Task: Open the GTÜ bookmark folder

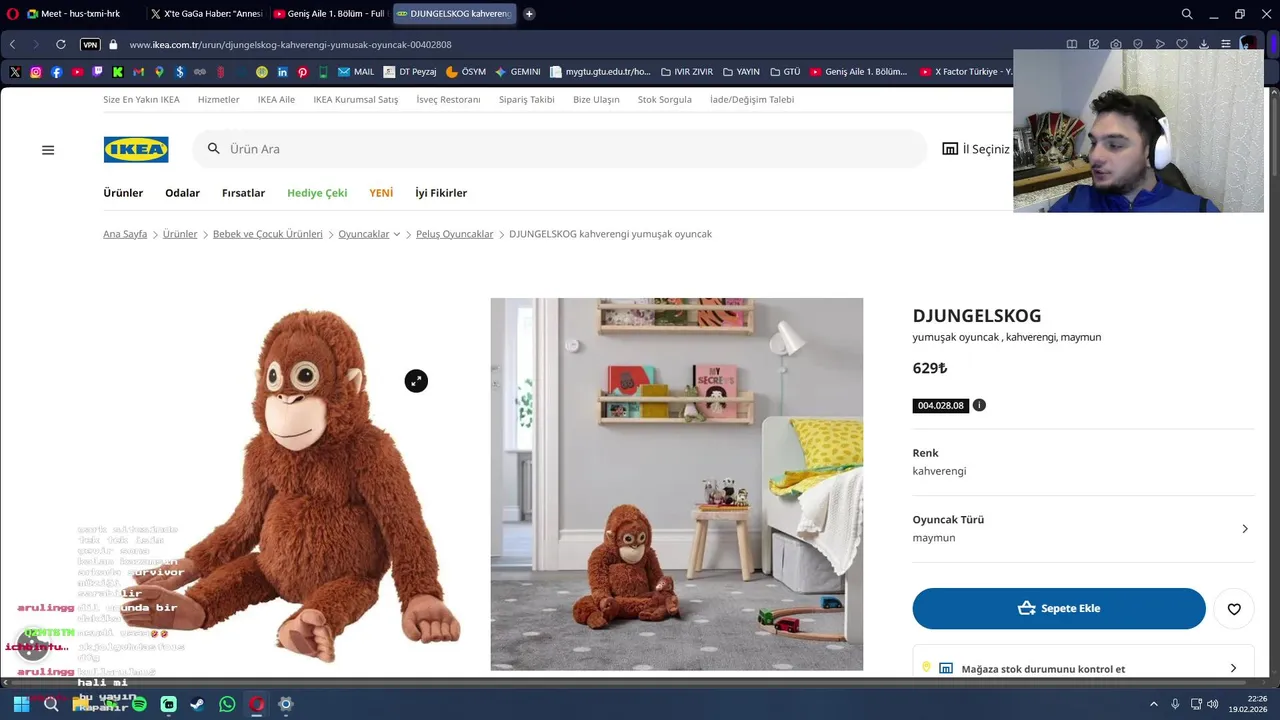Action: pyautogui.click(x=785, y=72)
